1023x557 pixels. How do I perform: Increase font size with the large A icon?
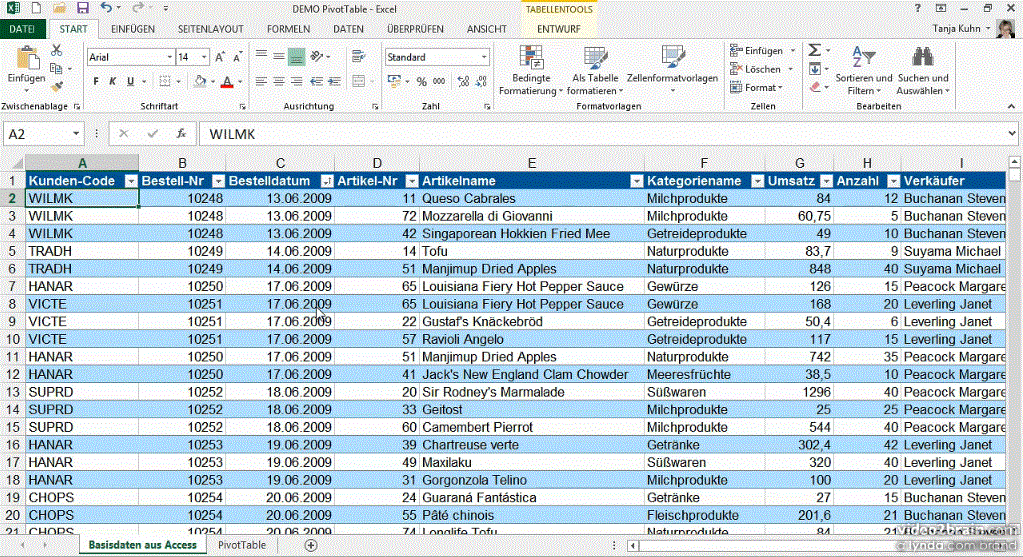tap(220, 57)
